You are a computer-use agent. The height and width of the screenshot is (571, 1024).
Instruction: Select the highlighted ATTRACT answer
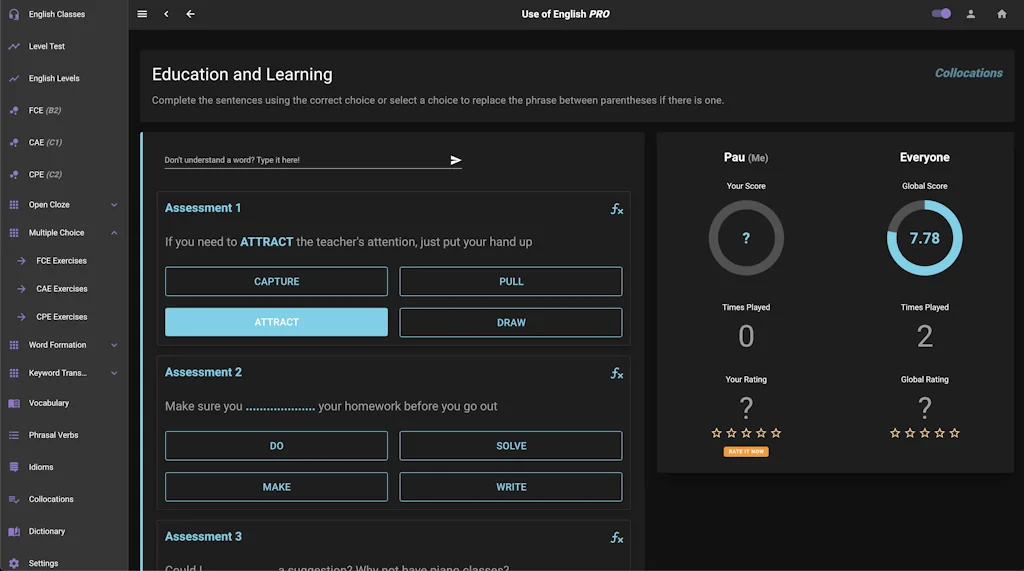click(x=276, y=322)
